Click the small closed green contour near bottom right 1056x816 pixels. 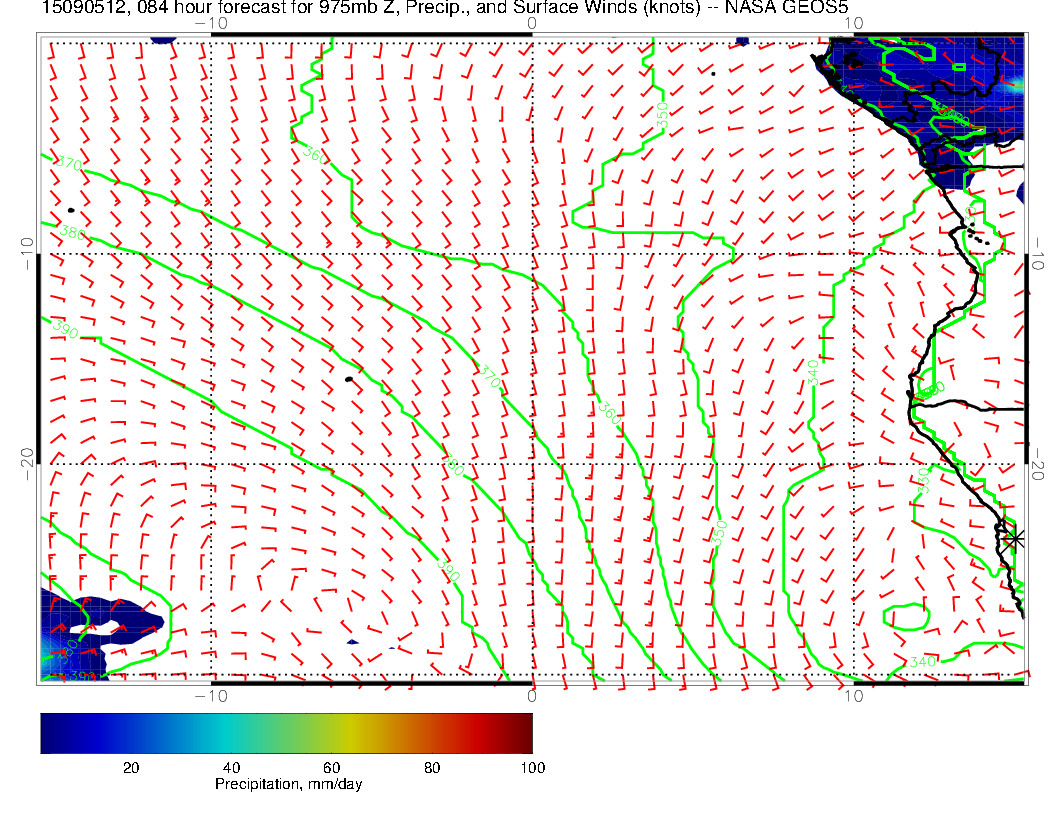tap(906, 617)
